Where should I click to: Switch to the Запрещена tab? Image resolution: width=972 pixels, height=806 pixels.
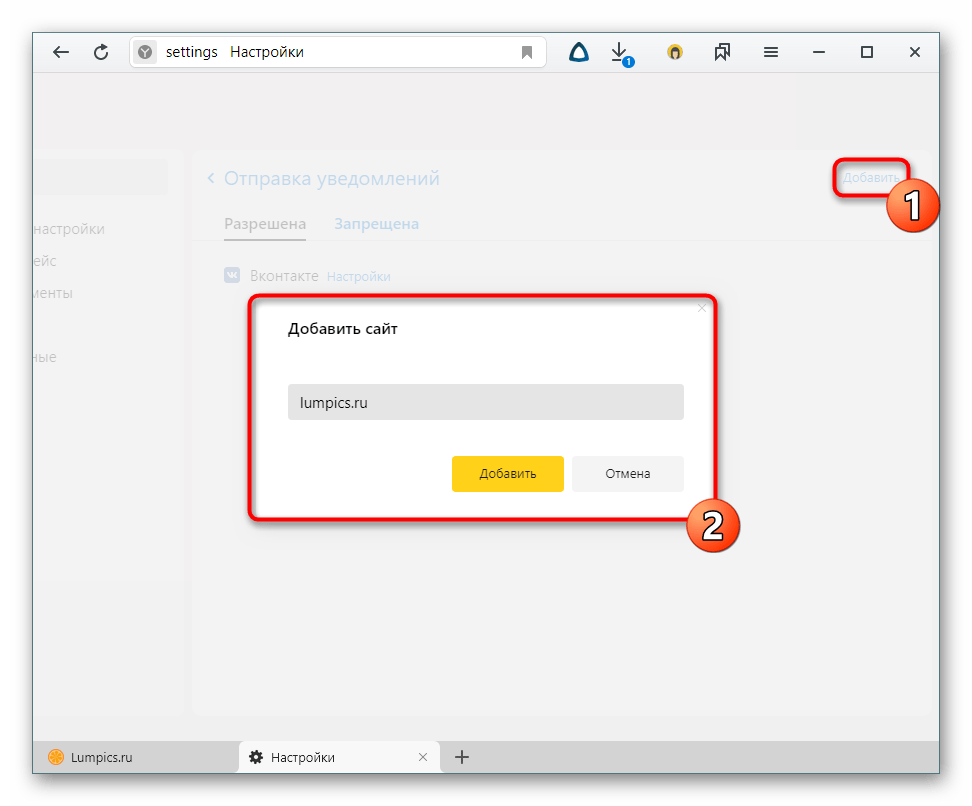tap(376, 224)
